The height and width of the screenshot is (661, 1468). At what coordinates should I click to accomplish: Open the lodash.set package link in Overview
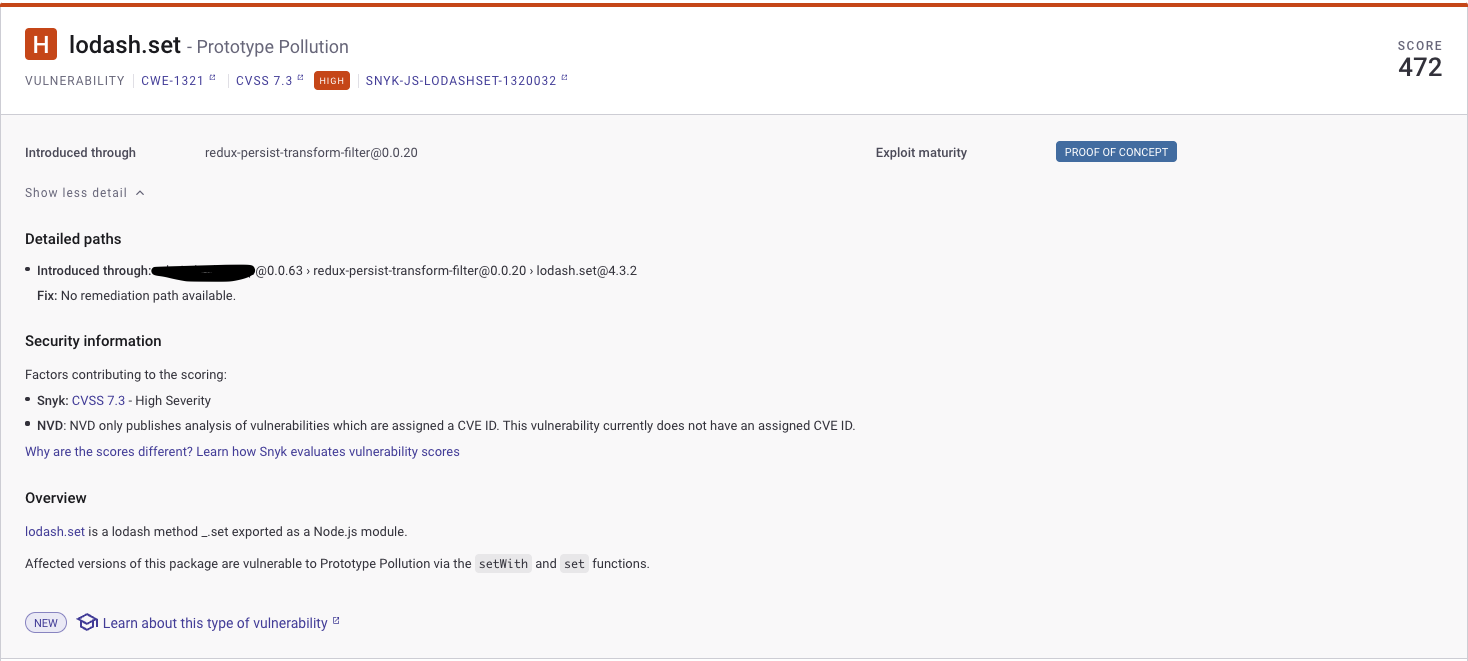click(54, 531)
